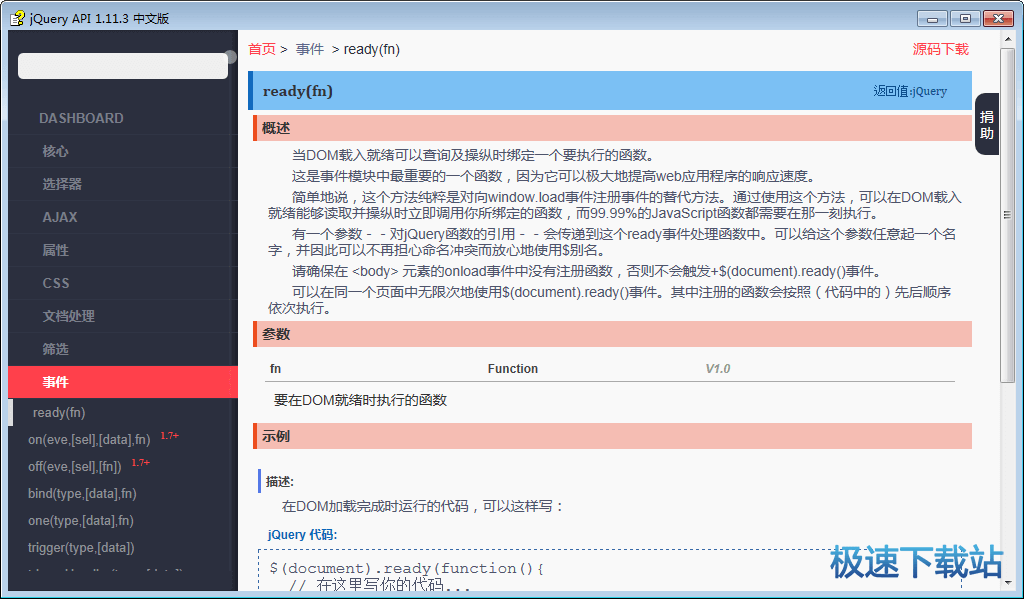
Task: Close the jQuery API window
Action: (x=998, y=19)
